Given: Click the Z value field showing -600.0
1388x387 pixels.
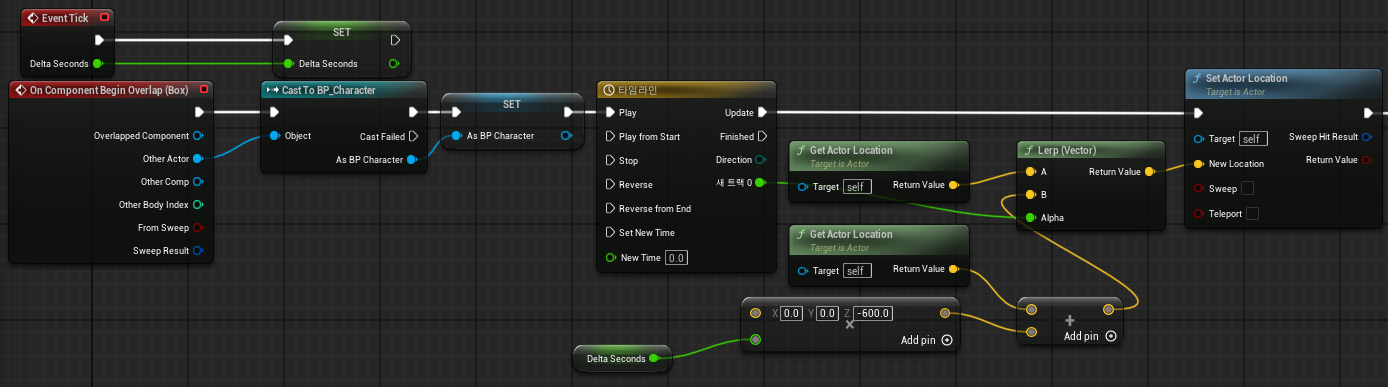Looking at the screenshot, I should 873,314.
